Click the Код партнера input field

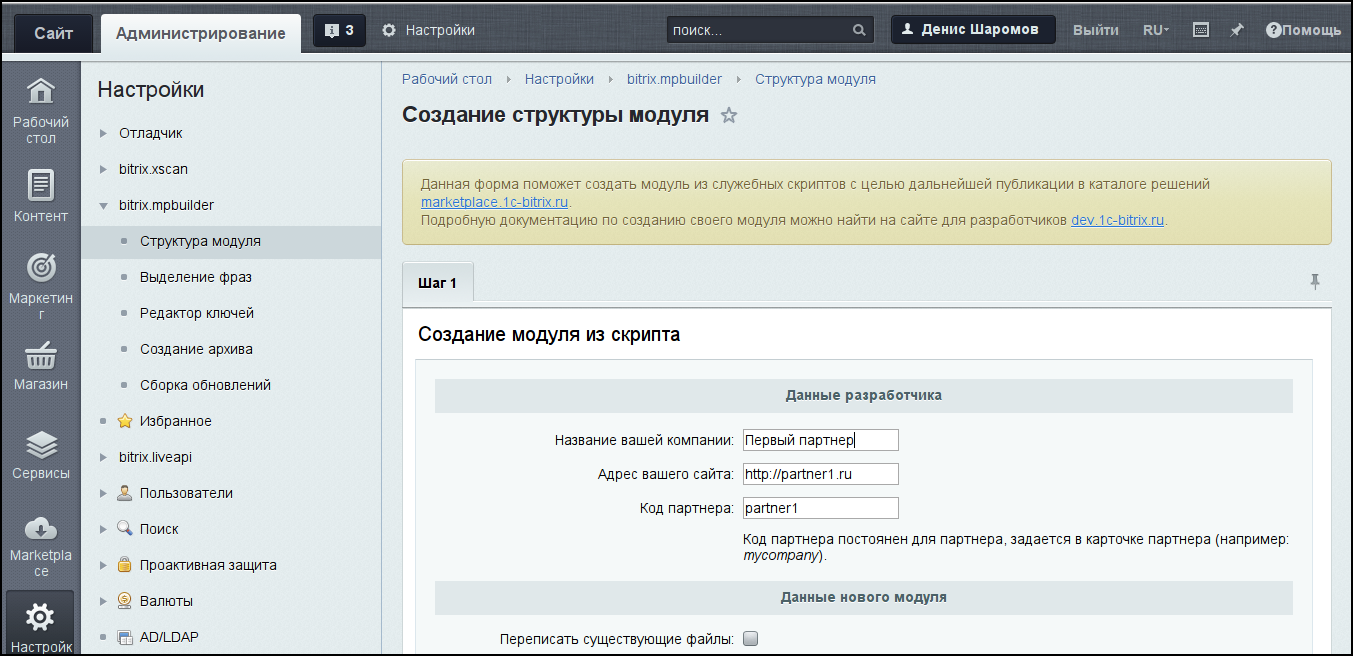coord(820,508)
